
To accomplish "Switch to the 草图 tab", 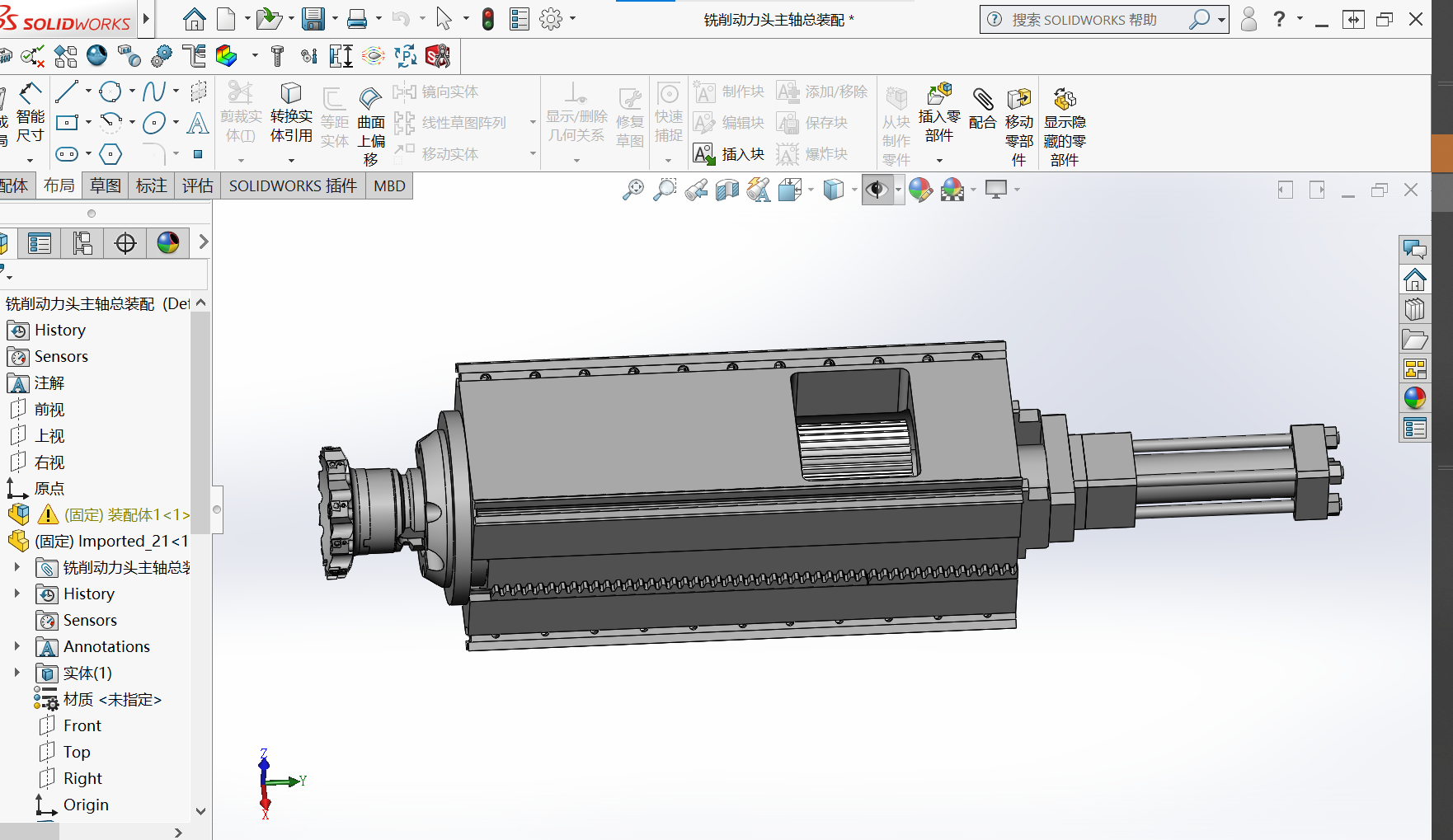I will tap(106, 186).
